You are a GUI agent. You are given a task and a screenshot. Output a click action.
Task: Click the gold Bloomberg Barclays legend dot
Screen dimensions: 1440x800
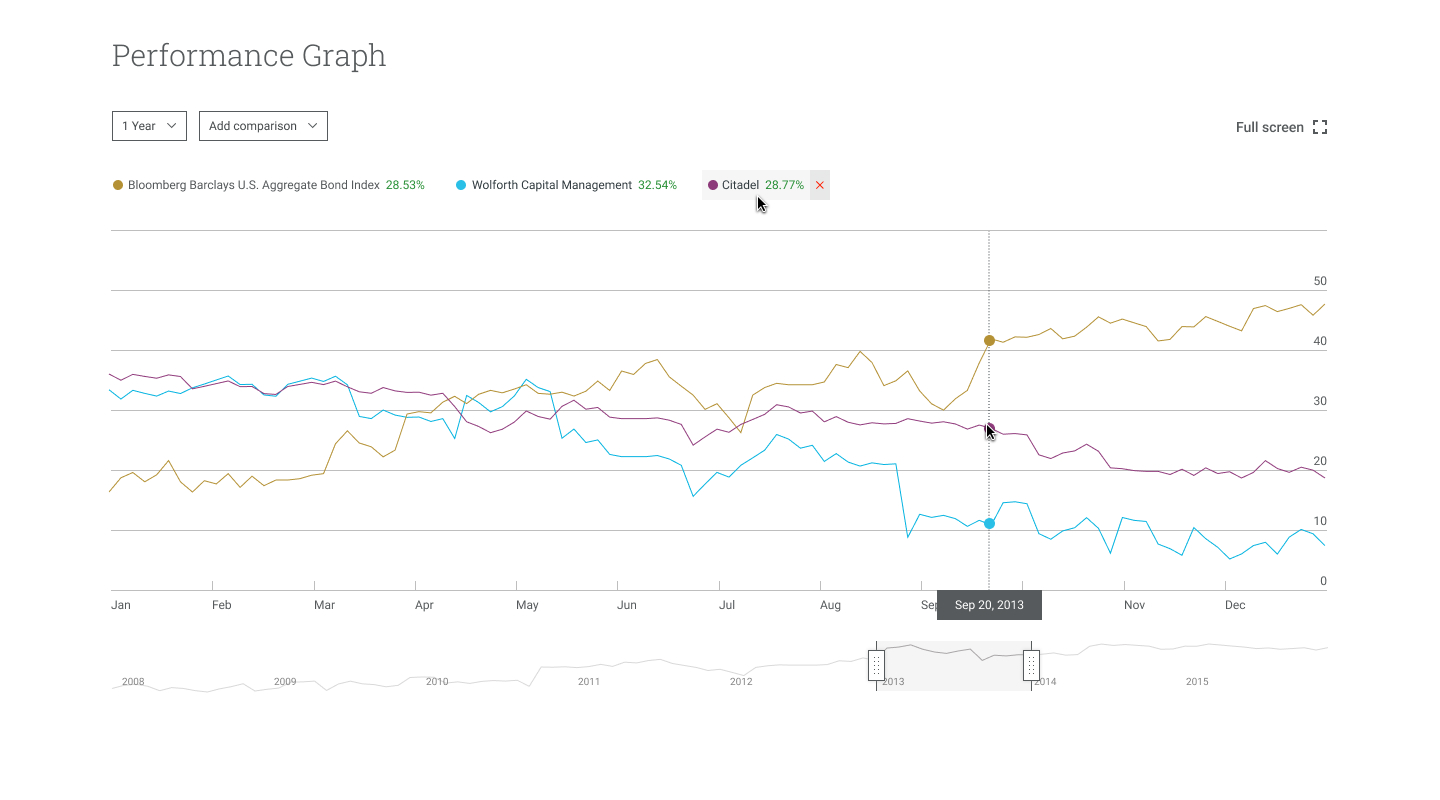[118, 185]
